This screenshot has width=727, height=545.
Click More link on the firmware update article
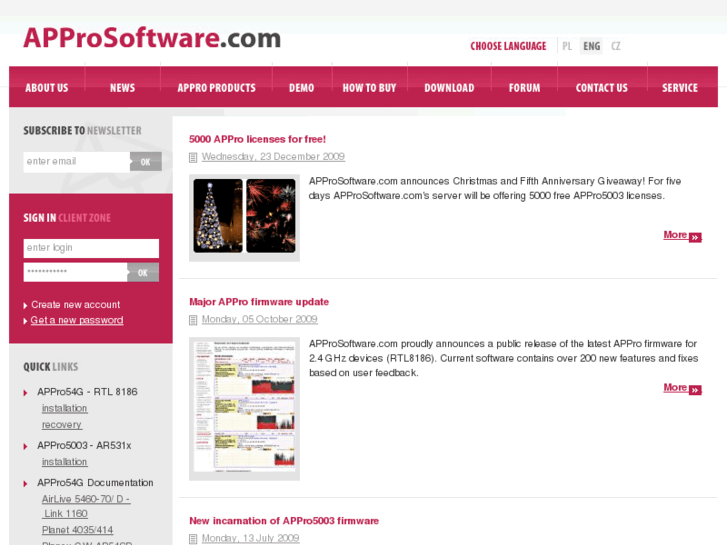(675, 388)
